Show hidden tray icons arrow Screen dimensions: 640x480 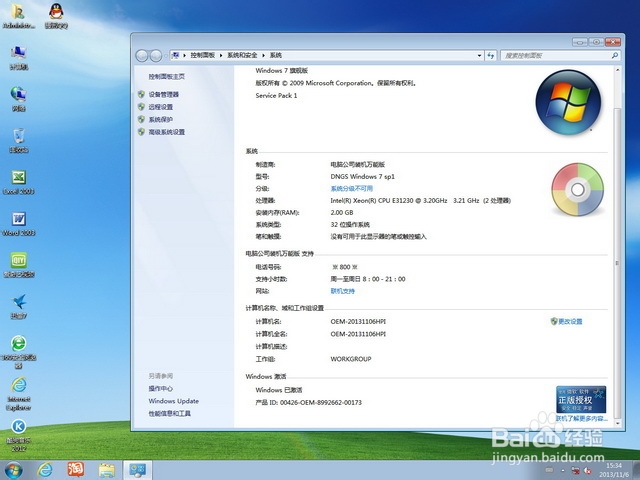pyautogui.click(x=563, y=470)
